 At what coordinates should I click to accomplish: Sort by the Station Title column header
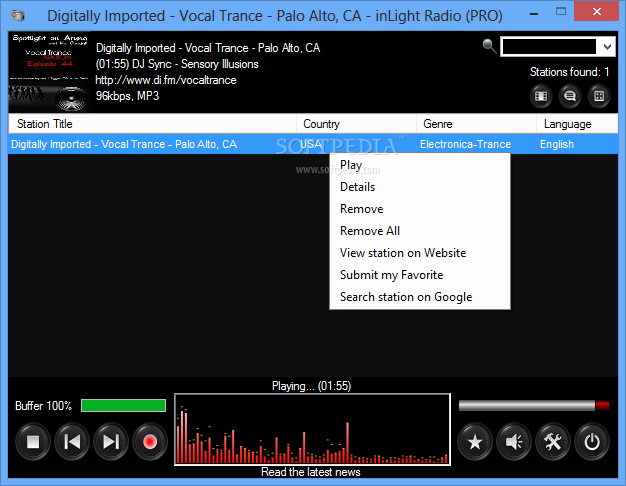153,124
